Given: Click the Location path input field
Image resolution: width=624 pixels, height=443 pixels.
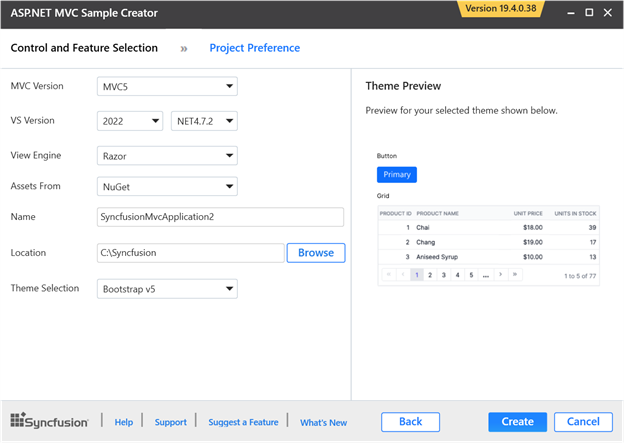Looking at the screenshot, I should coord(191,253).
